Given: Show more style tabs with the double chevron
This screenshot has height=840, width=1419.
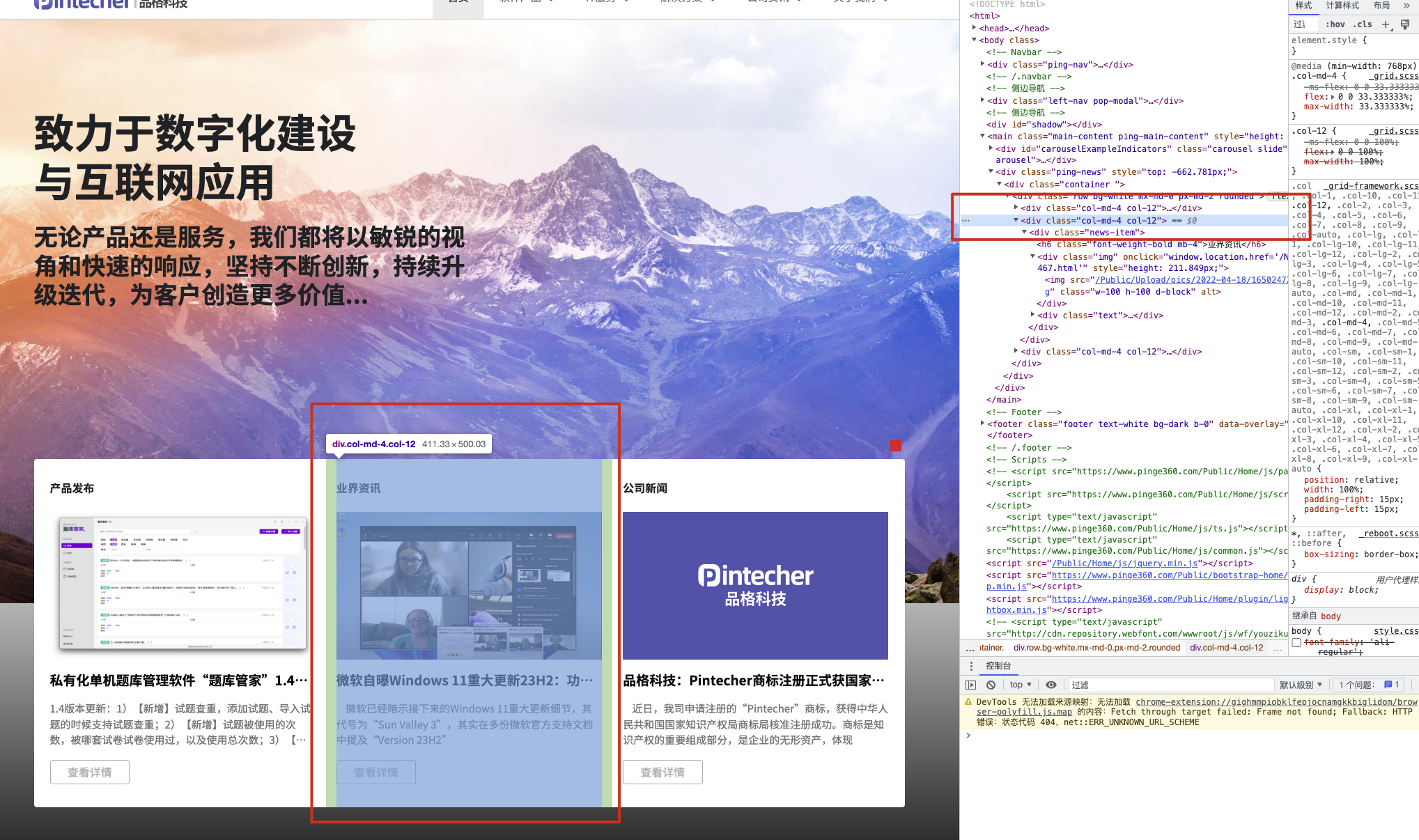Looking at the screenshot, I should pyautogui.click(x=1406, y=6).
